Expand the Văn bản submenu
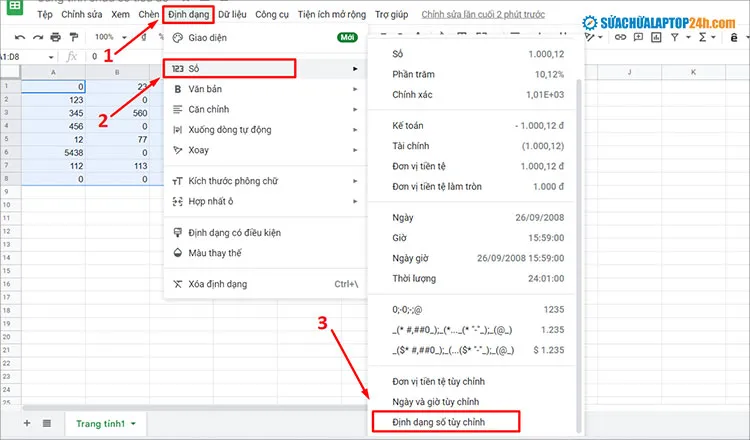 coord(265,89)
